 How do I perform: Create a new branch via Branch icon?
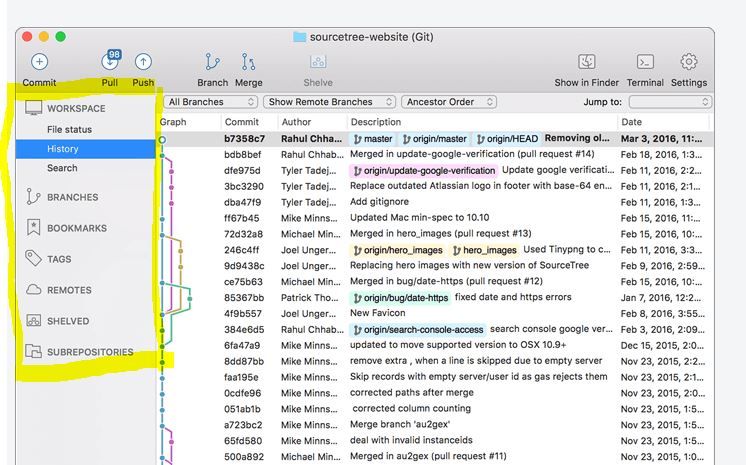(212, 61)
